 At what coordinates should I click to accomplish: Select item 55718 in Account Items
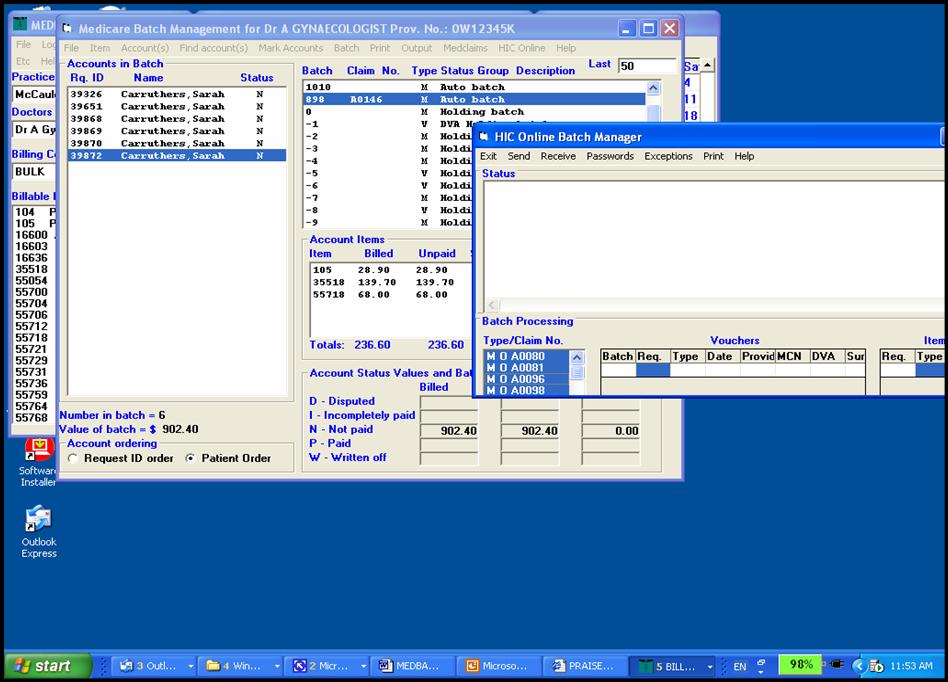tap(391, 295)
